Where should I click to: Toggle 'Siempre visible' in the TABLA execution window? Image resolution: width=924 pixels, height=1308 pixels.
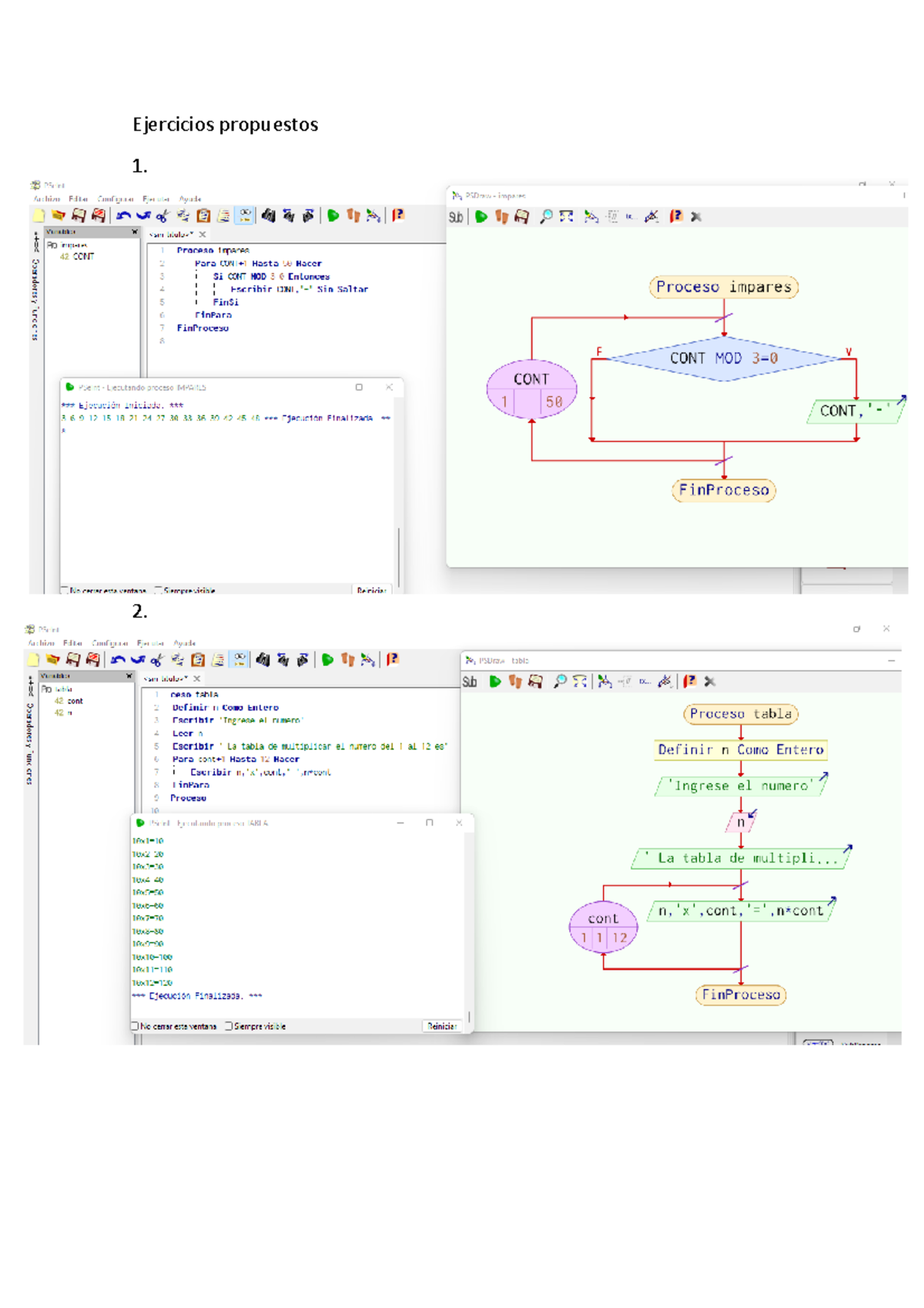tap(229, 1026)
